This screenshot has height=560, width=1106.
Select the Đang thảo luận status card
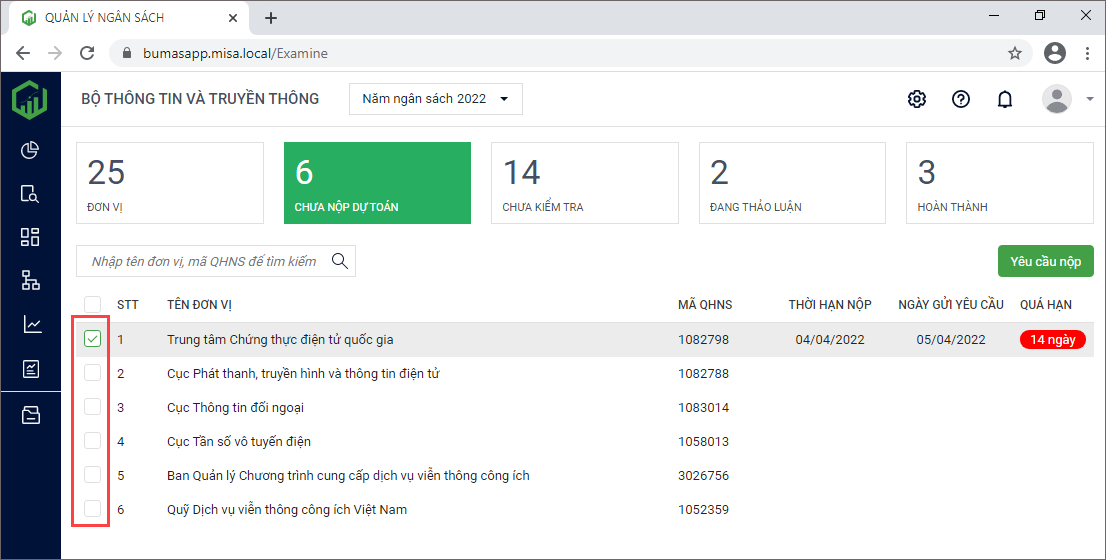791,183
